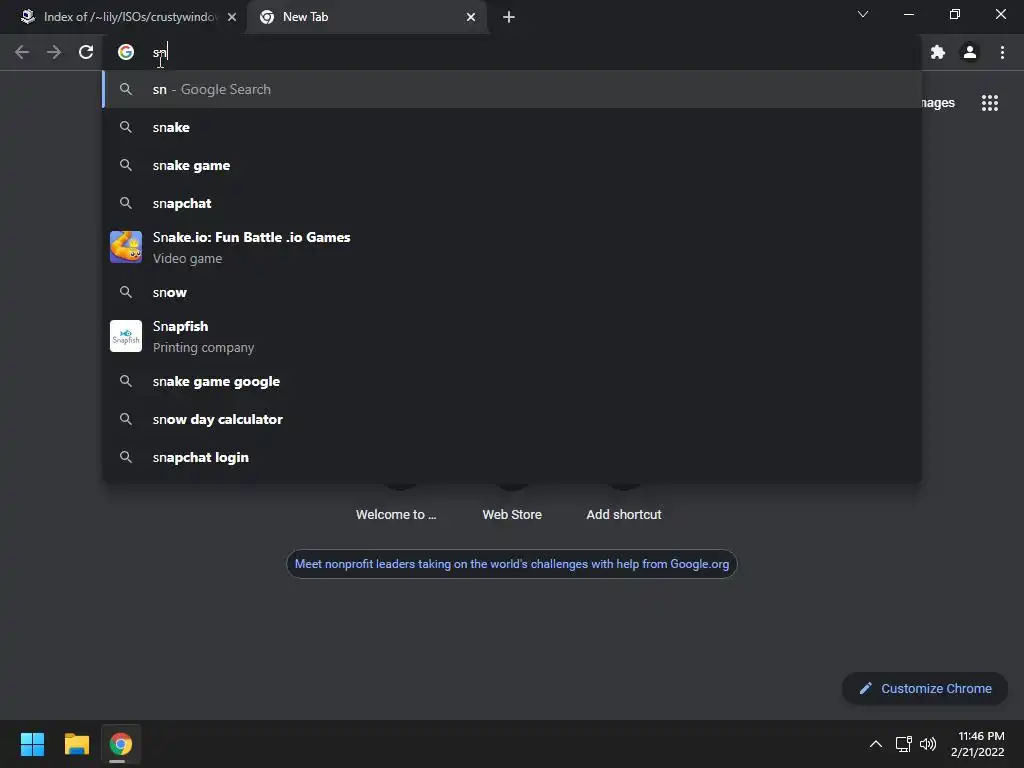1024x768 pixels.
Task: Open the Google.org nonprofit leaders link
Action: click(512, 564)
